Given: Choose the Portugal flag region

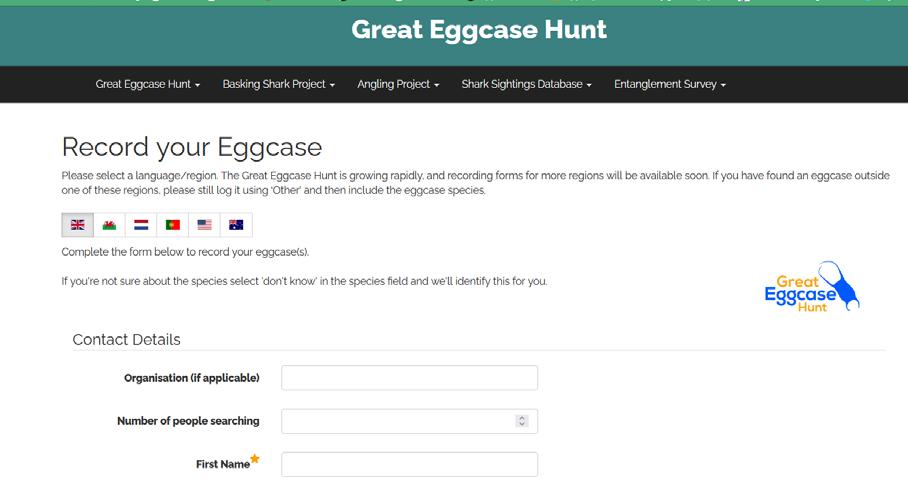Looking at the screenshot, I should coord(173,225).
